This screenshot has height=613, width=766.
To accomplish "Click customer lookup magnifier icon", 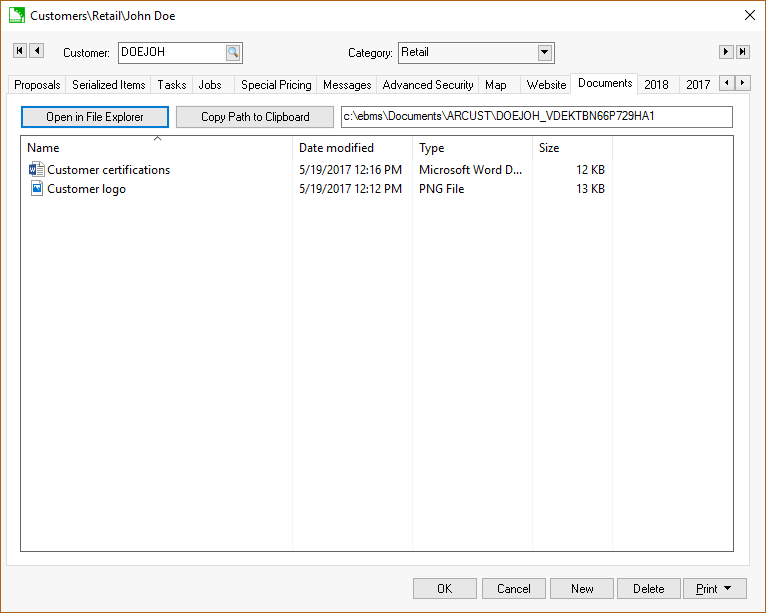I will coord(232,53).
